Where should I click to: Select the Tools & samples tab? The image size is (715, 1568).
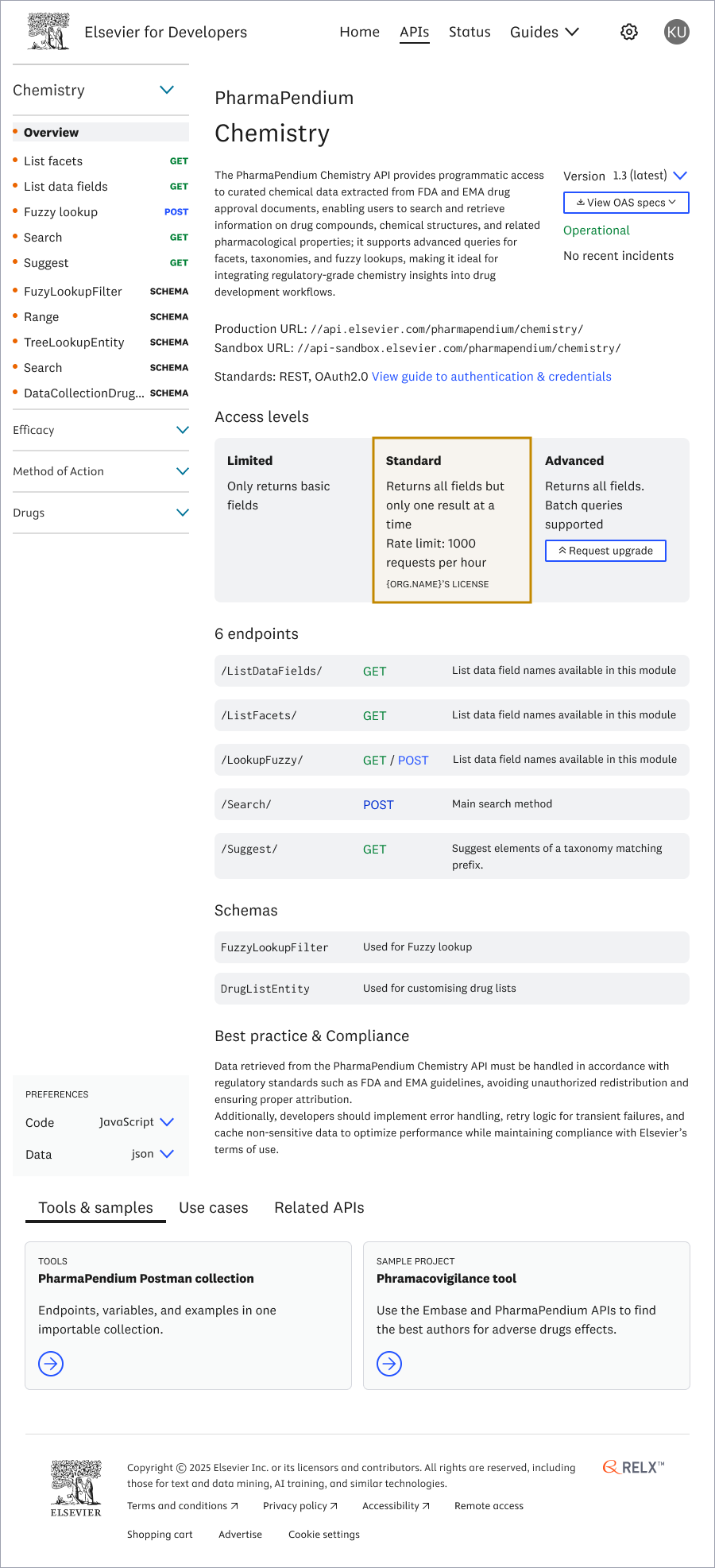click(96, 1208)
